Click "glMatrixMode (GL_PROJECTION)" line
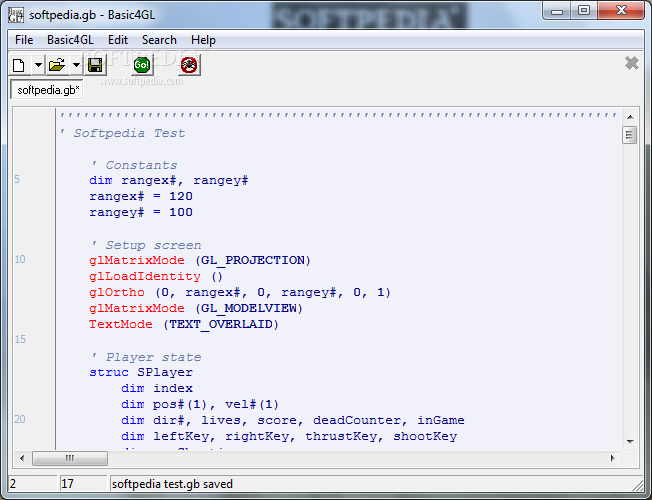 click(x=200, y=260)
